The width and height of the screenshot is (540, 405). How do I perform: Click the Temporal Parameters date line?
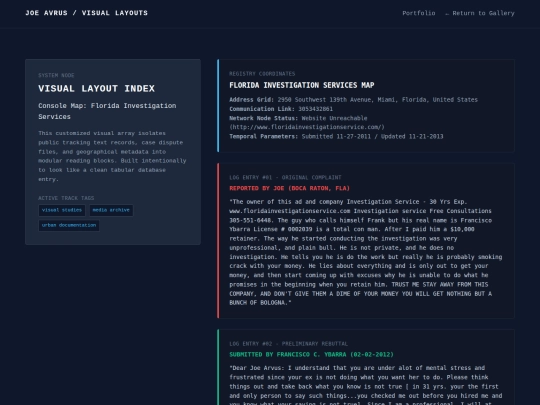click(x=336, y=136)
